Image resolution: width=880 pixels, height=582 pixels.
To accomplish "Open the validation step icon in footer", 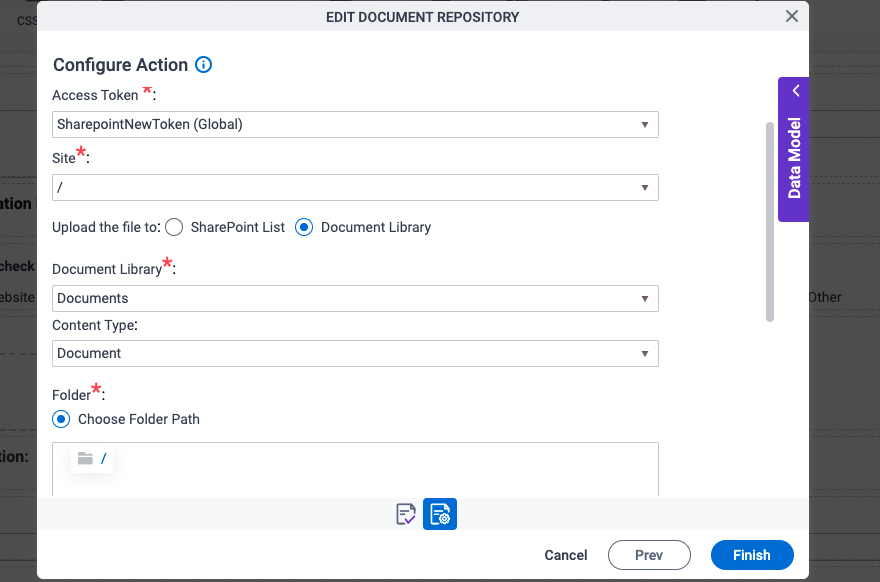I will coord(406,514).
